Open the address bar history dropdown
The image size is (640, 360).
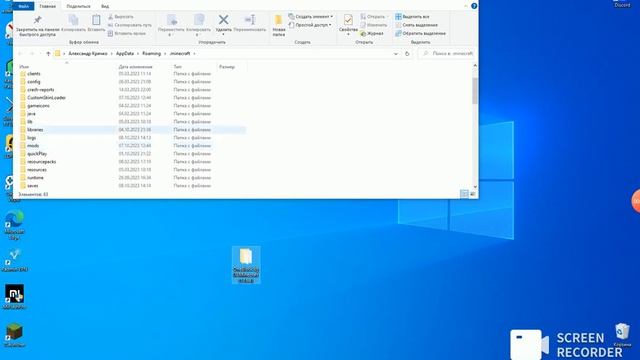pos(396,54)
